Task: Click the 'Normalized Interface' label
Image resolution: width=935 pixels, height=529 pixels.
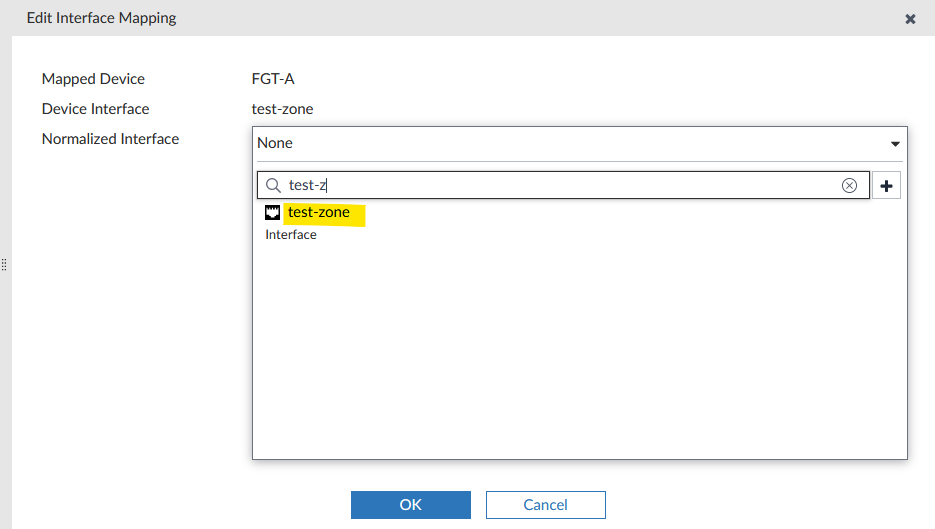Action: [x=110, y=139]
